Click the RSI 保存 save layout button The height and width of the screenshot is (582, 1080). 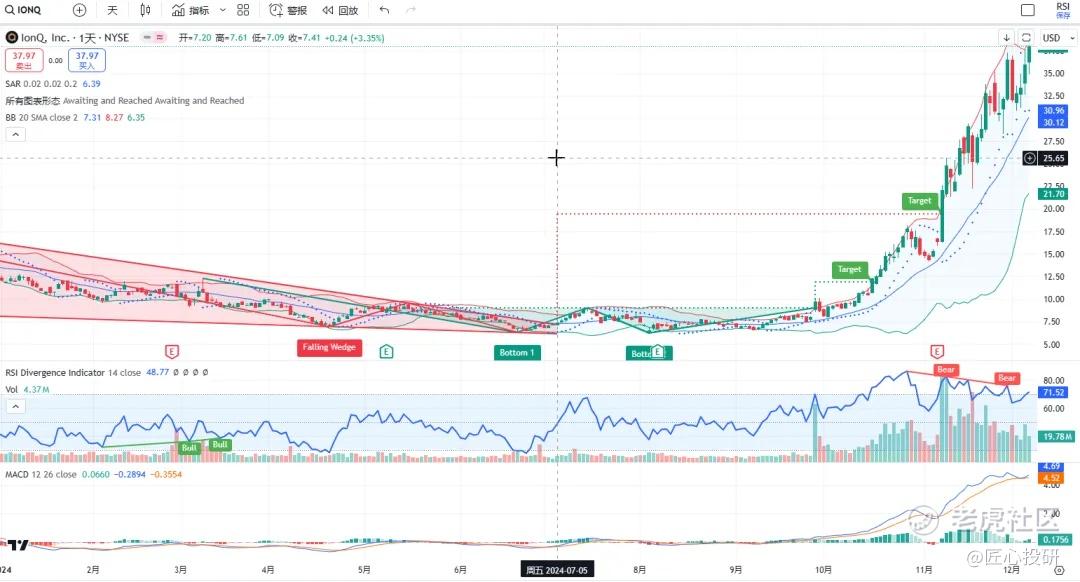point(1063,10)
